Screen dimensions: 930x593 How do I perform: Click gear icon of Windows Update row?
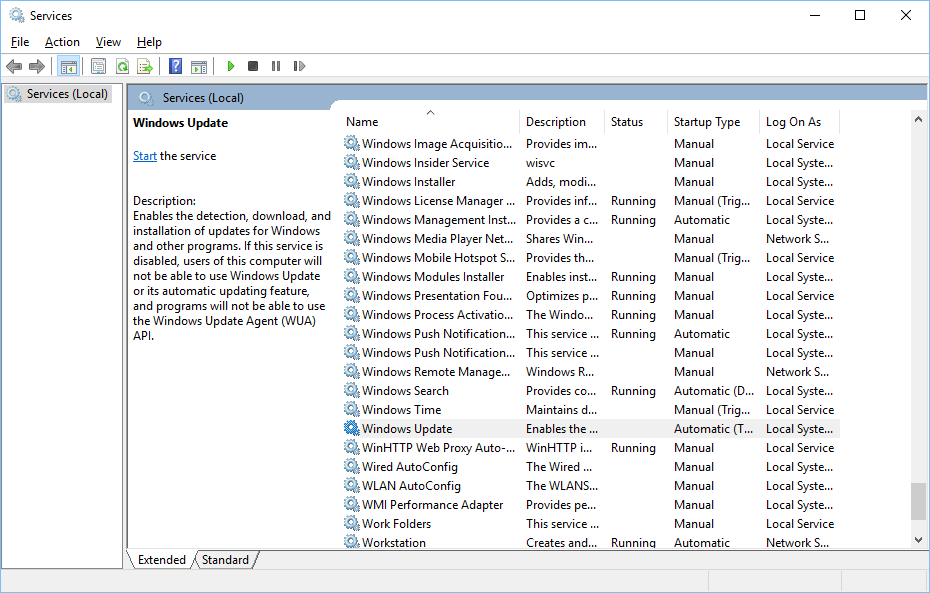point(352,428)
